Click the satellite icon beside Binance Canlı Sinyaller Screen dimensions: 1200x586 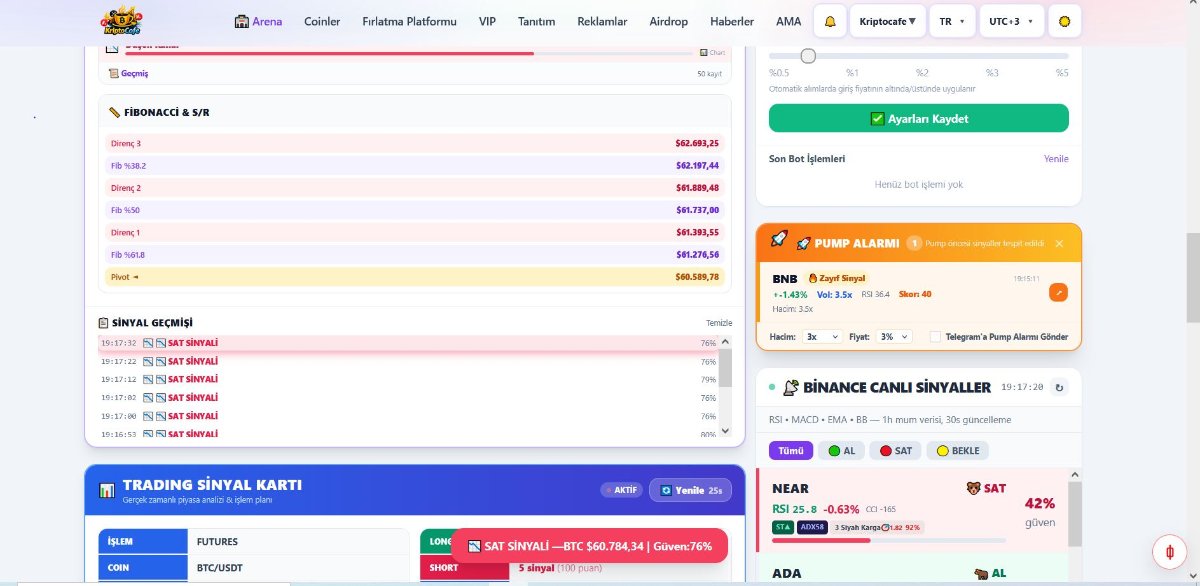790,387
